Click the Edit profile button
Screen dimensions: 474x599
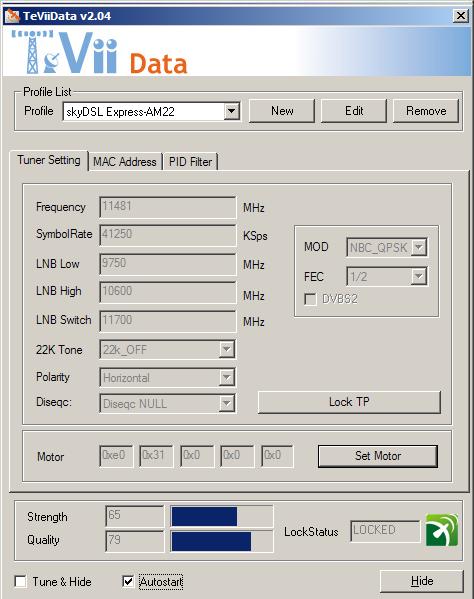click(x=354, y=111)
